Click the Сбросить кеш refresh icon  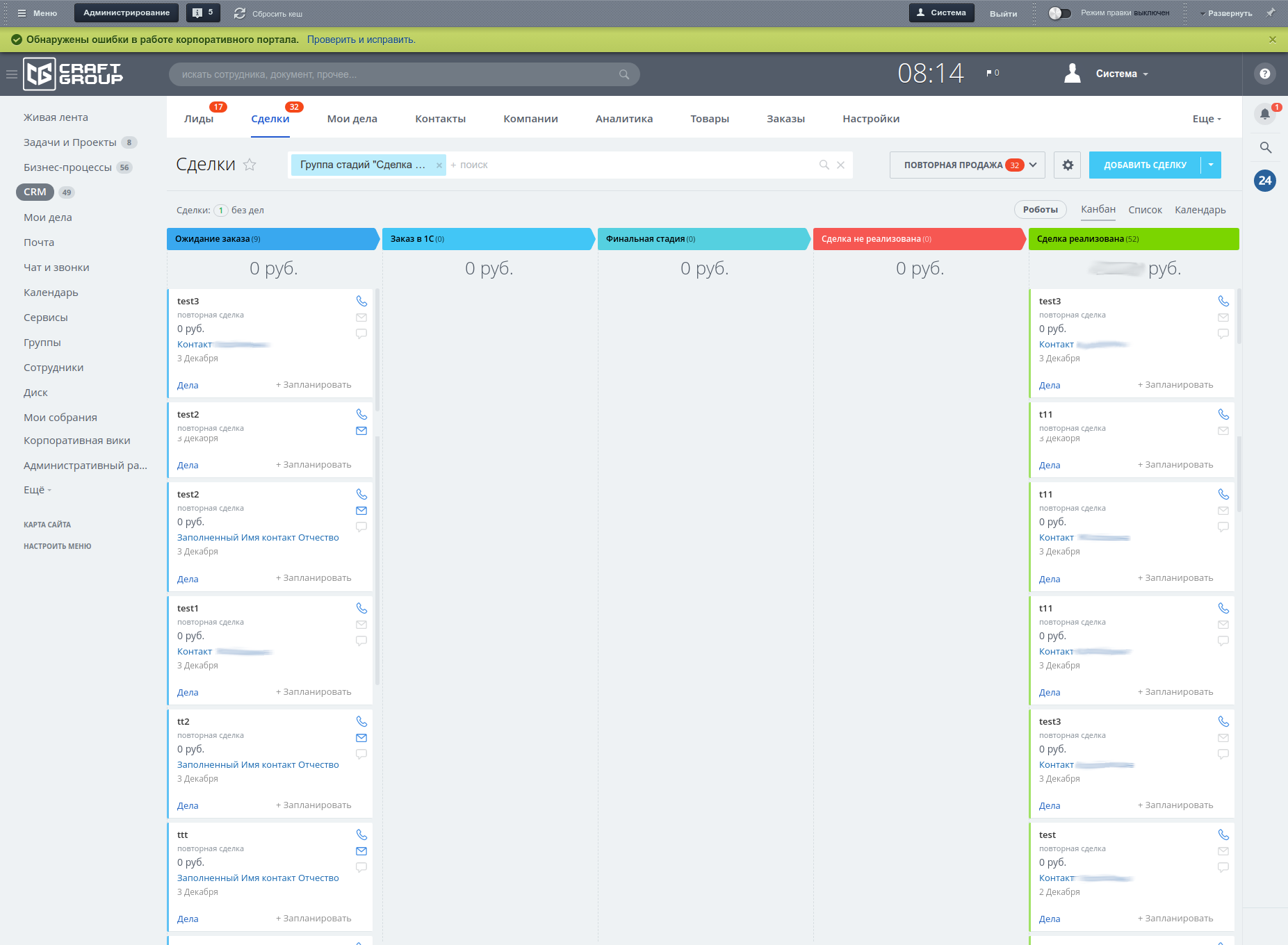pos(240,13)
